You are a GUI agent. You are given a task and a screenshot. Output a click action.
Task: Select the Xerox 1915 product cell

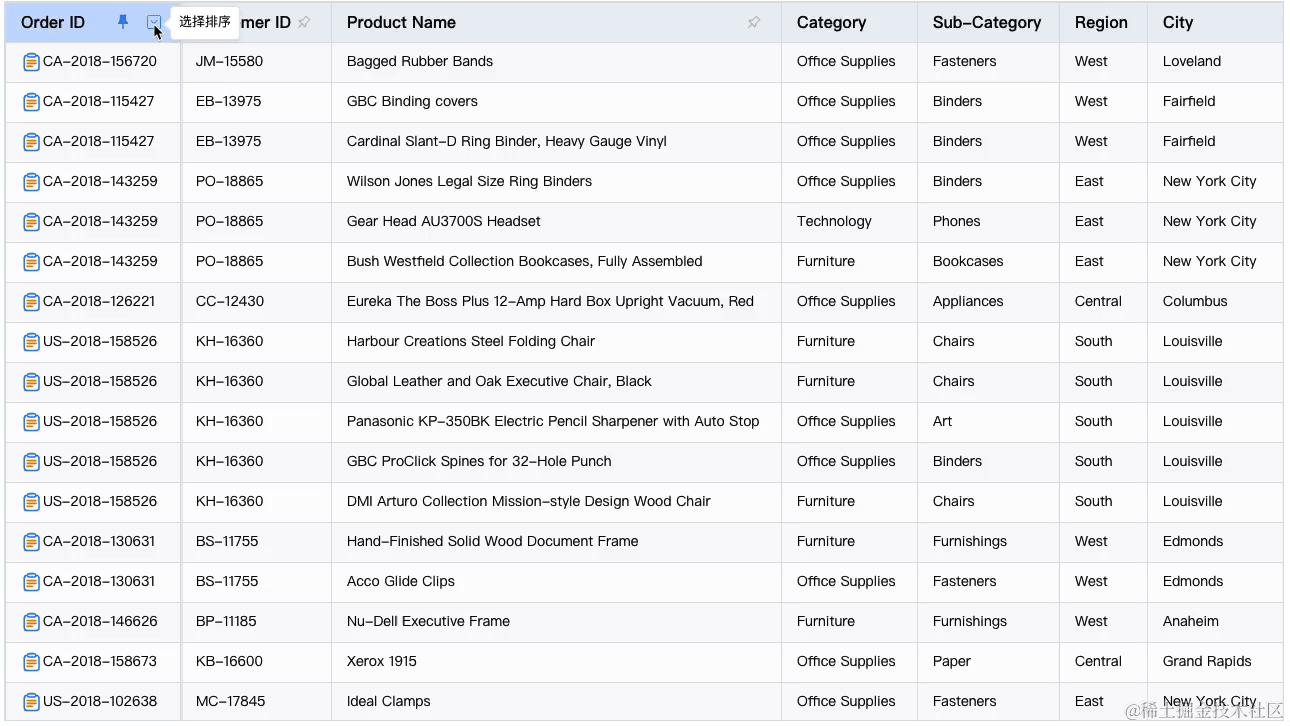(x=381, y=662)
